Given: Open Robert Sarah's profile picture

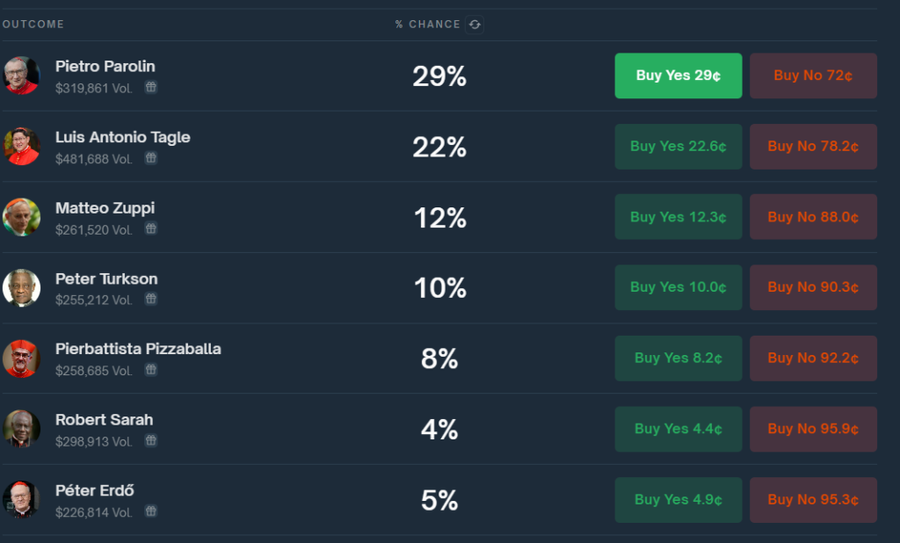Looking at the screenshot, I should click(x=21, y=429).
